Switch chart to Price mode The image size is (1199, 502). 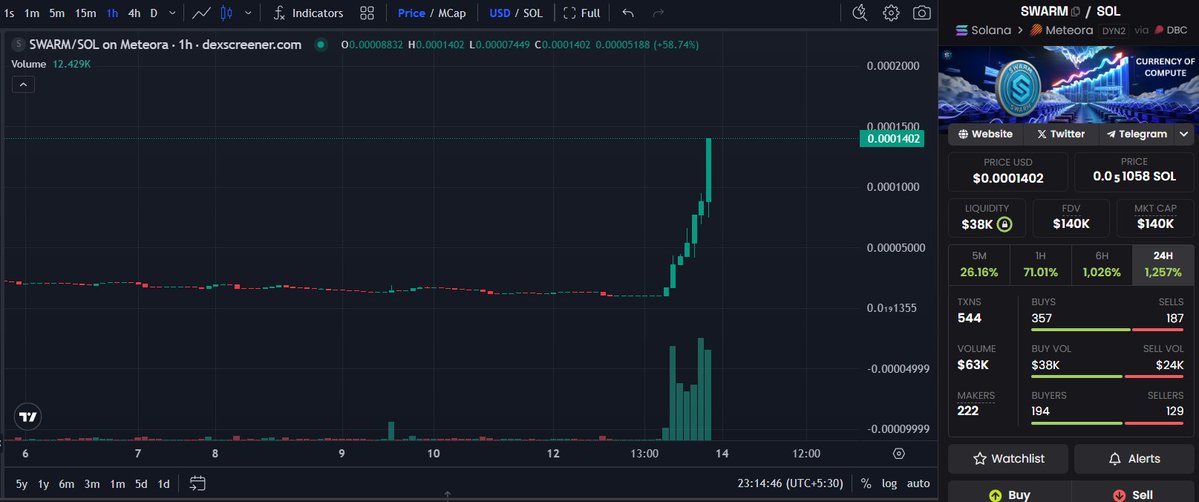pyautogui.click(x=411, y=13)
